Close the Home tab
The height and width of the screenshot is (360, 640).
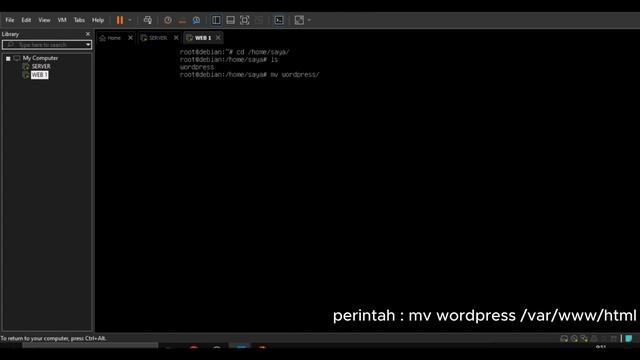pos(130,38)
